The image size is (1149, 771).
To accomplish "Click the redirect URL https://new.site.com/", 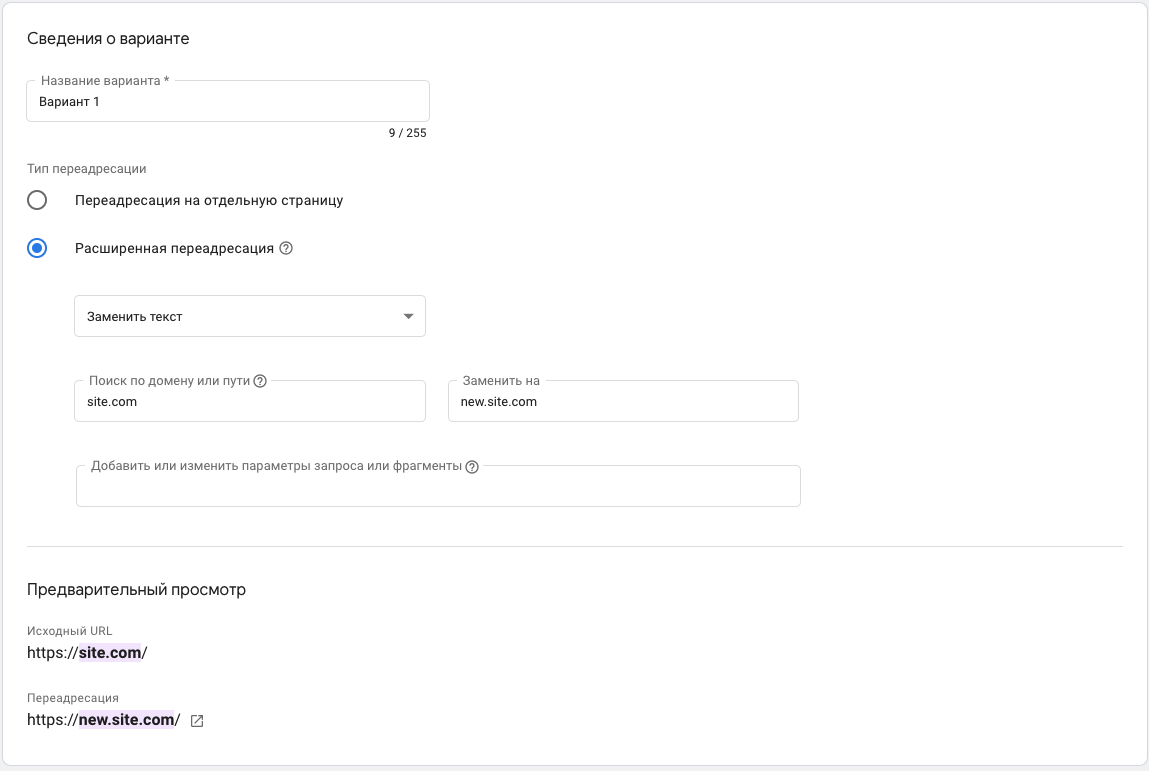I will click(x=103, y=720).
